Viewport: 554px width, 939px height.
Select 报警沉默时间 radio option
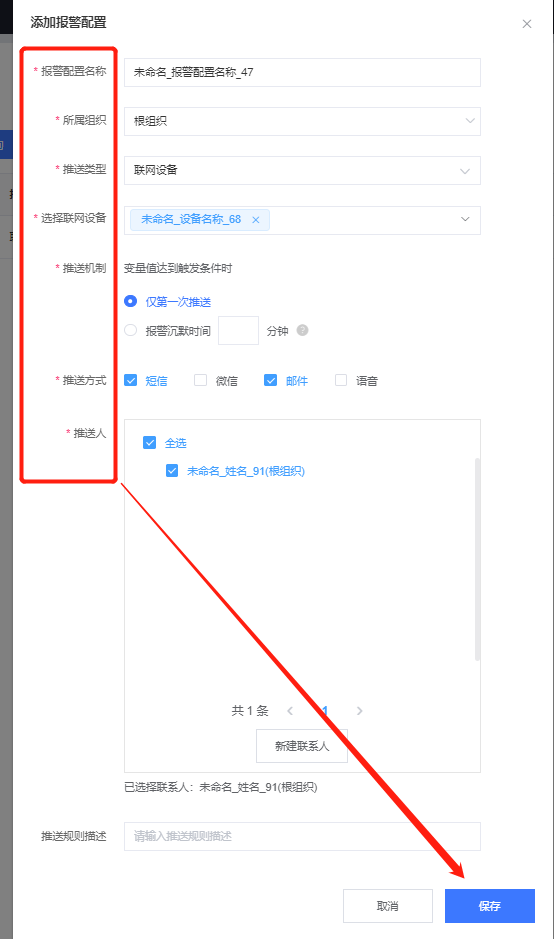click(x=131, y=330)
